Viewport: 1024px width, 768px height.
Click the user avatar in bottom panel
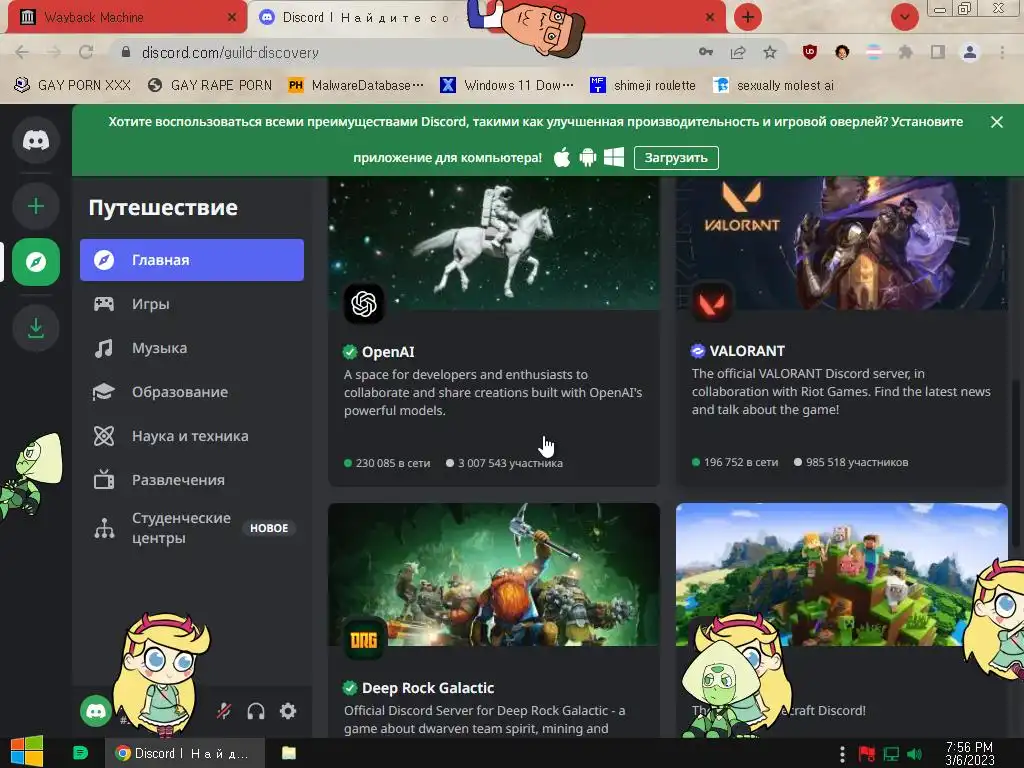(96, 711)
